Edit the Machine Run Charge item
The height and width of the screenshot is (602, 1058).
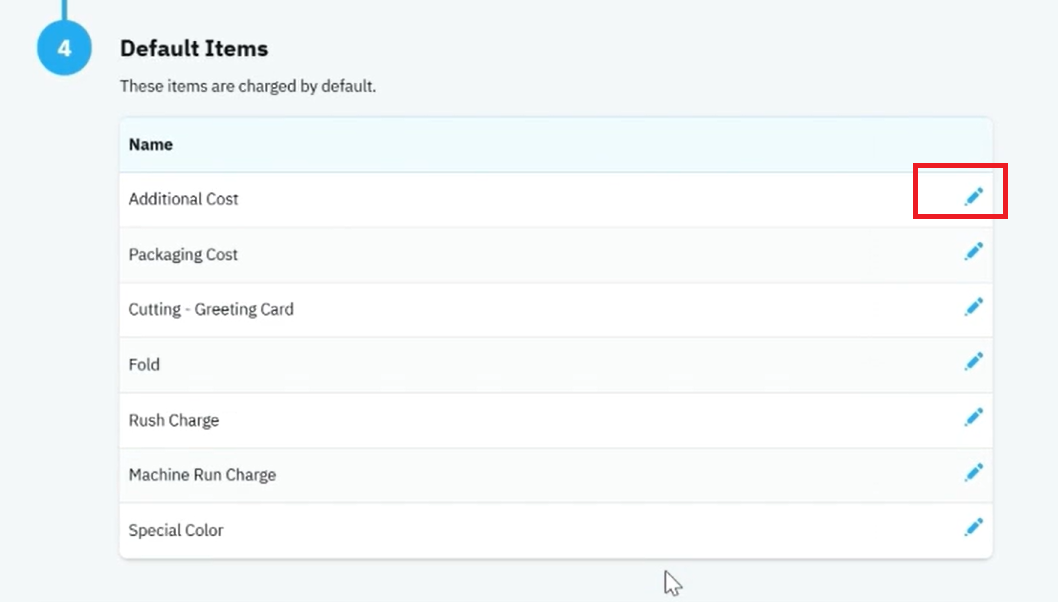[974, 472]
